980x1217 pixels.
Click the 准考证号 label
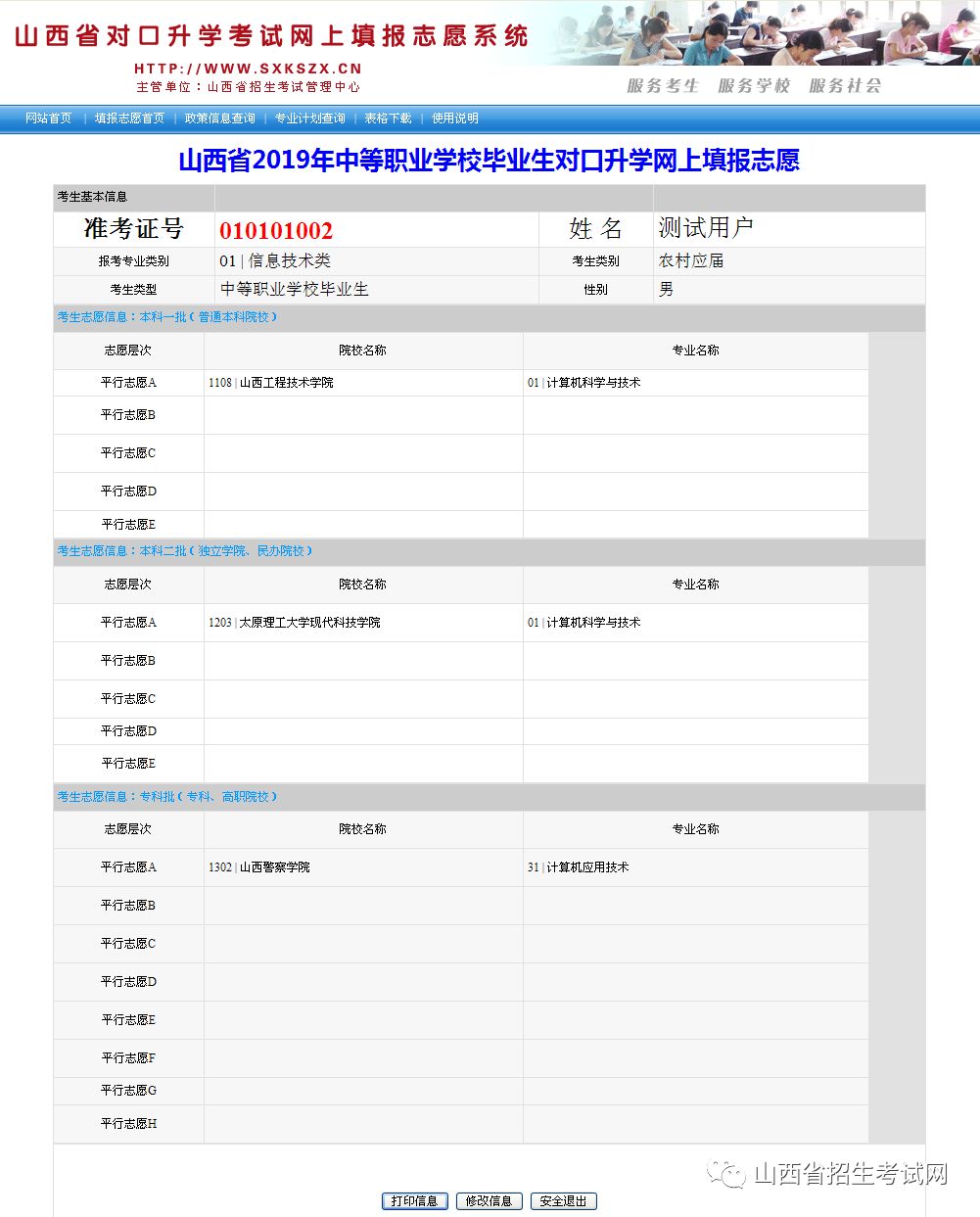tap(134, 229)
